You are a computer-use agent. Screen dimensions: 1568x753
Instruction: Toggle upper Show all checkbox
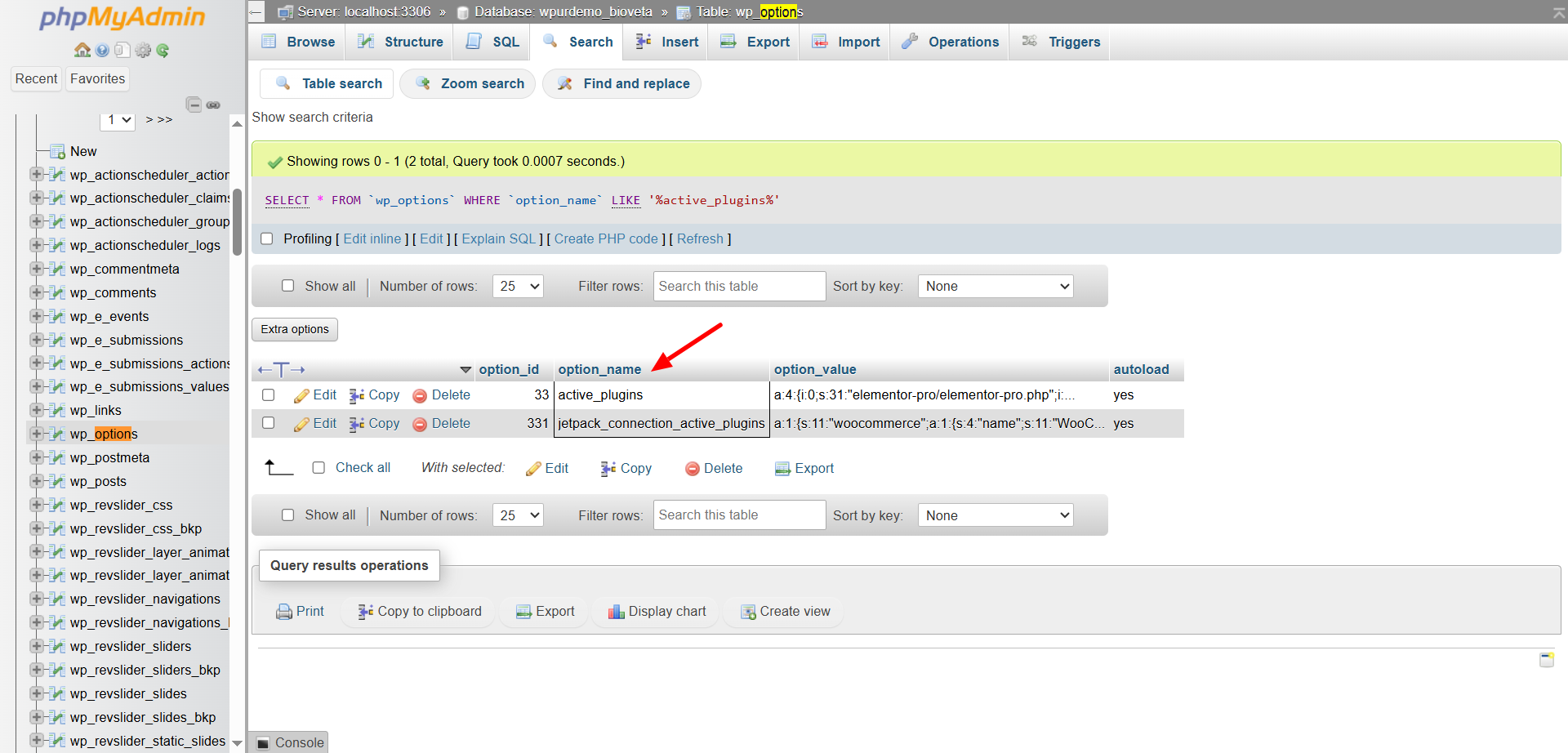pyautogui.click(x=287, y=286)
